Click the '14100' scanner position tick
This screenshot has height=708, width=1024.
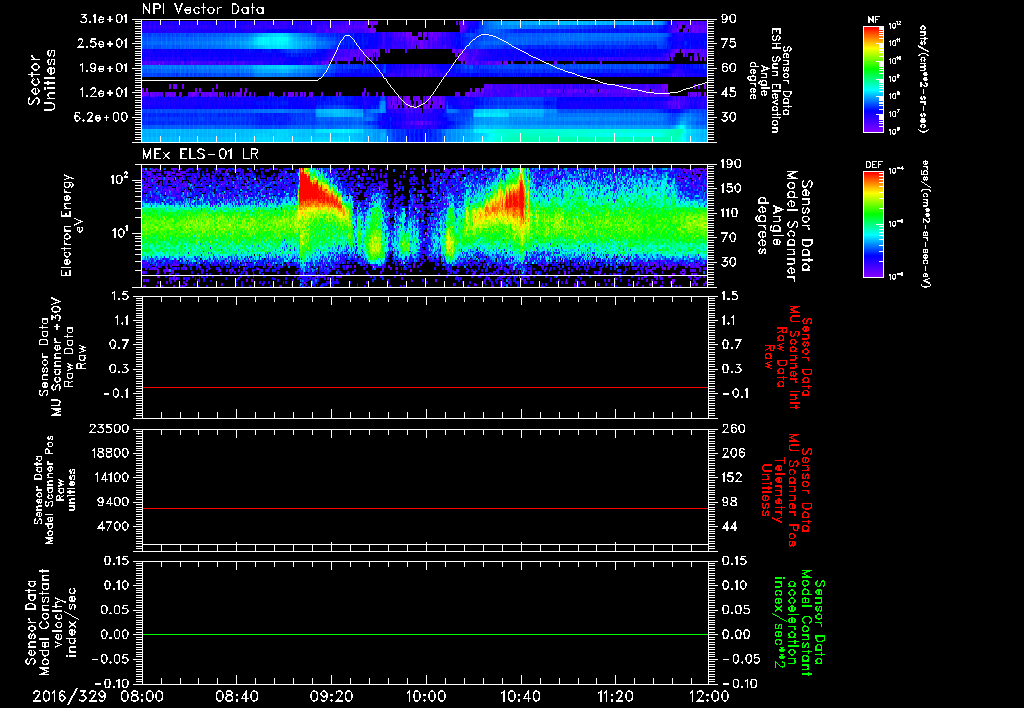tap(108, 477)
